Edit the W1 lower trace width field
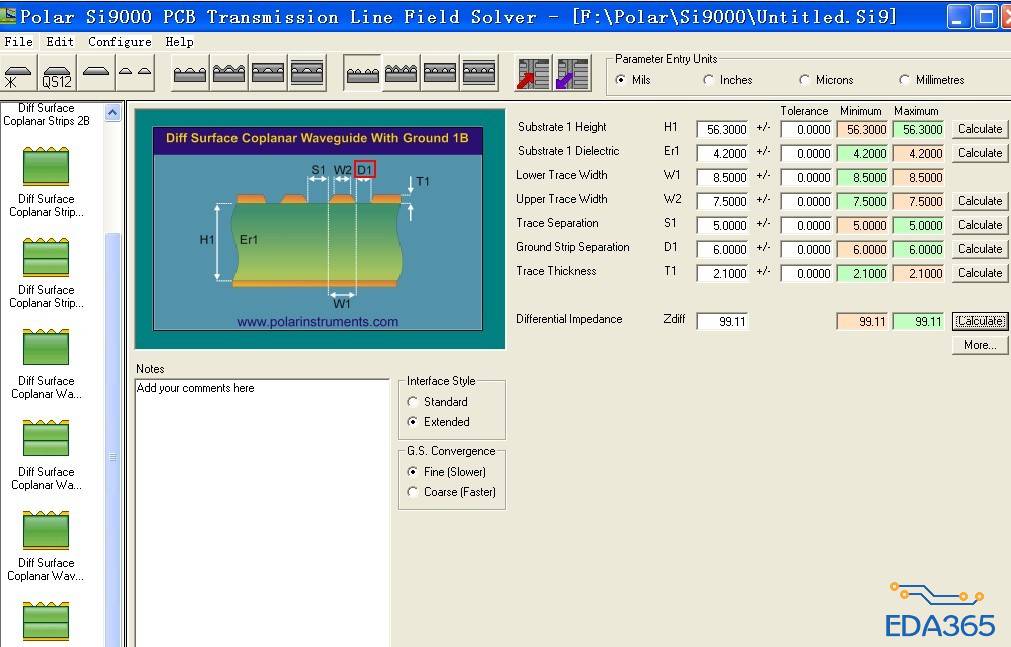The image size is (1011, 647). (722, 177)
